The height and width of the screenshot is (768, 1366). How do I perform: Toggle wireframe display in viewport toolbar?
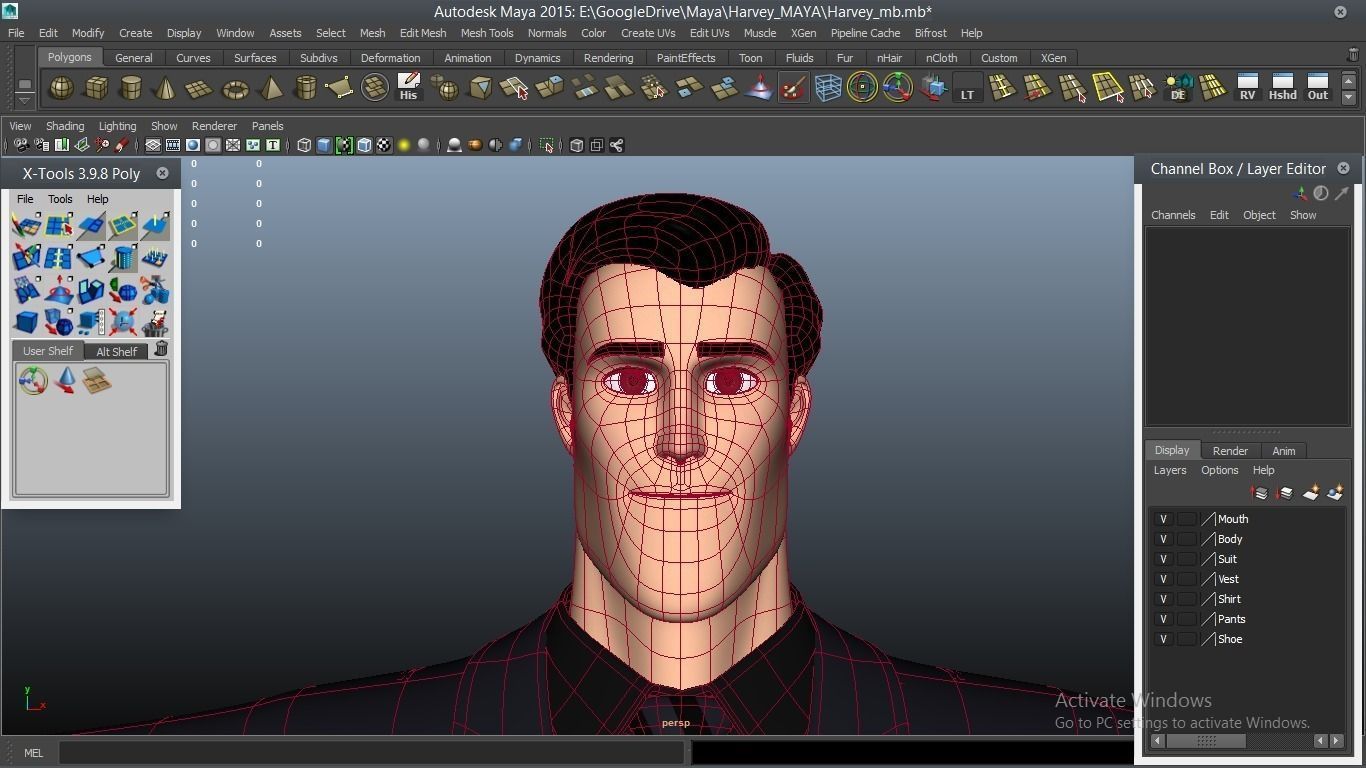304,145
